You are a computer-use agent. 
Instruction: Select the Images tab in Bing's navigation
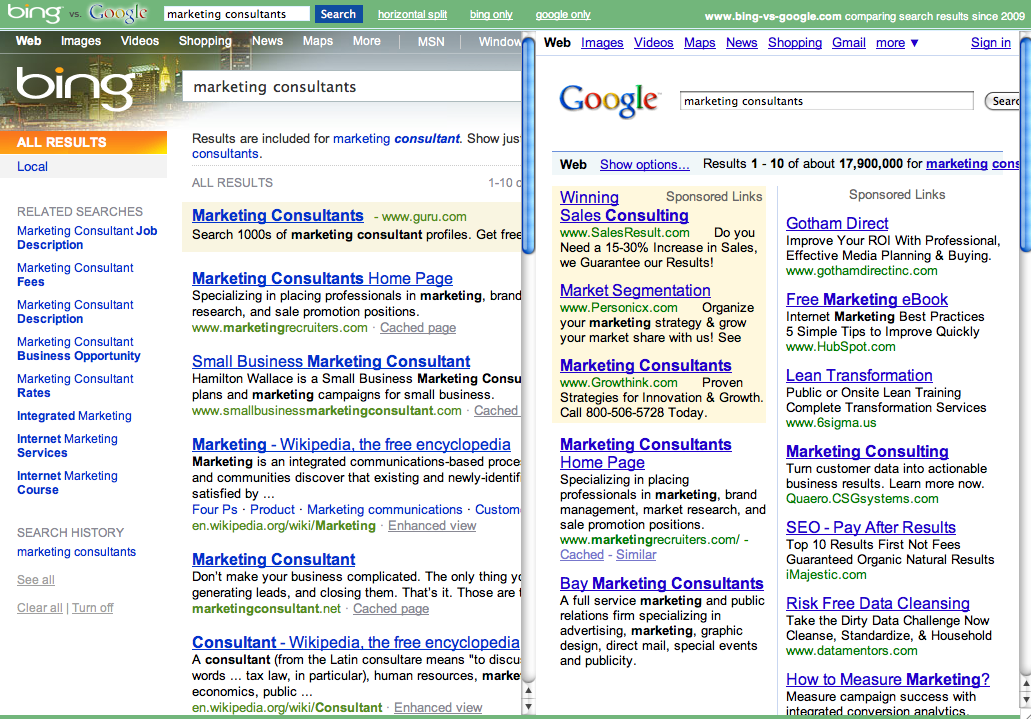click(x=81, y=41)
